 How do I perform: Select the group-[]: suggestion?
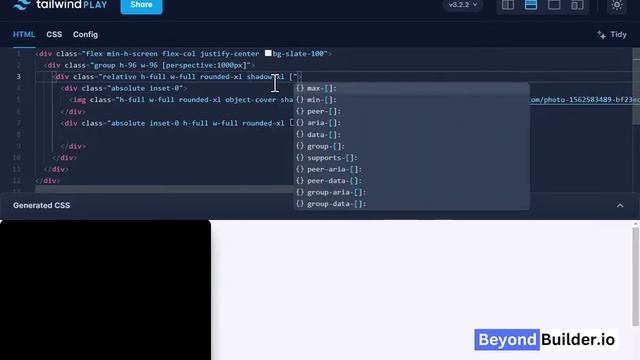pyautogui.click(x=411, y=146)
